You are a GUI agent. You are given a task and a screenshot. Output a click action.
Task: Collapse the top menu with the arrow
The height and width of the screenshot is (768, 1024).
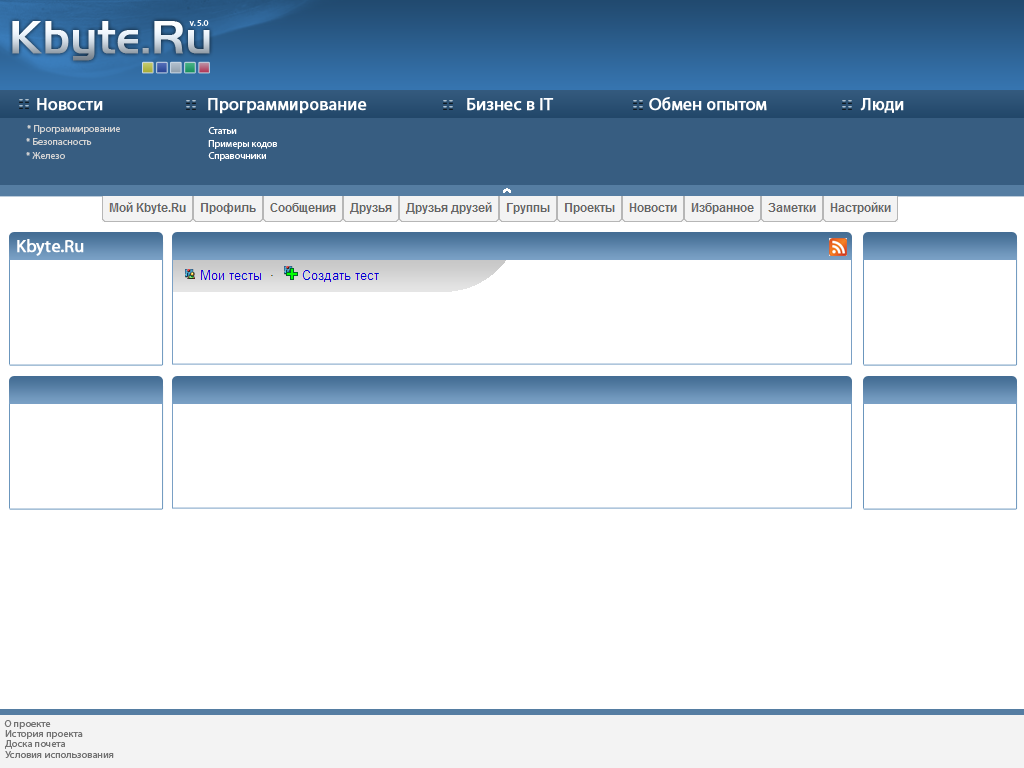pyautogui.click(x=507, y=191)
